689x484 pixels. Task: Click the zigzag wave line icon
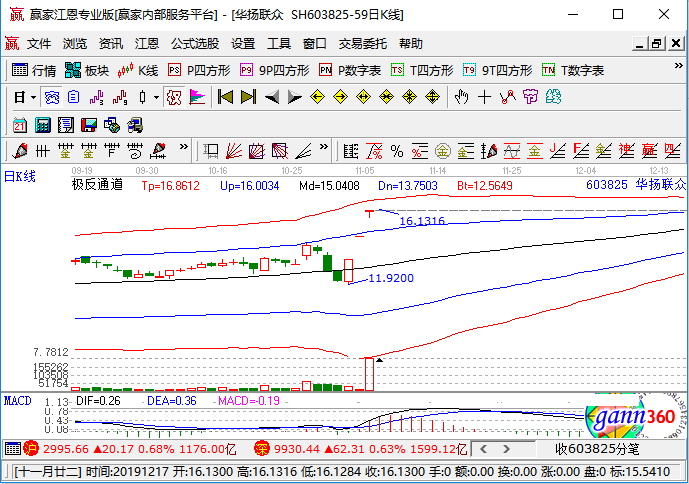[x=508, y=97]
